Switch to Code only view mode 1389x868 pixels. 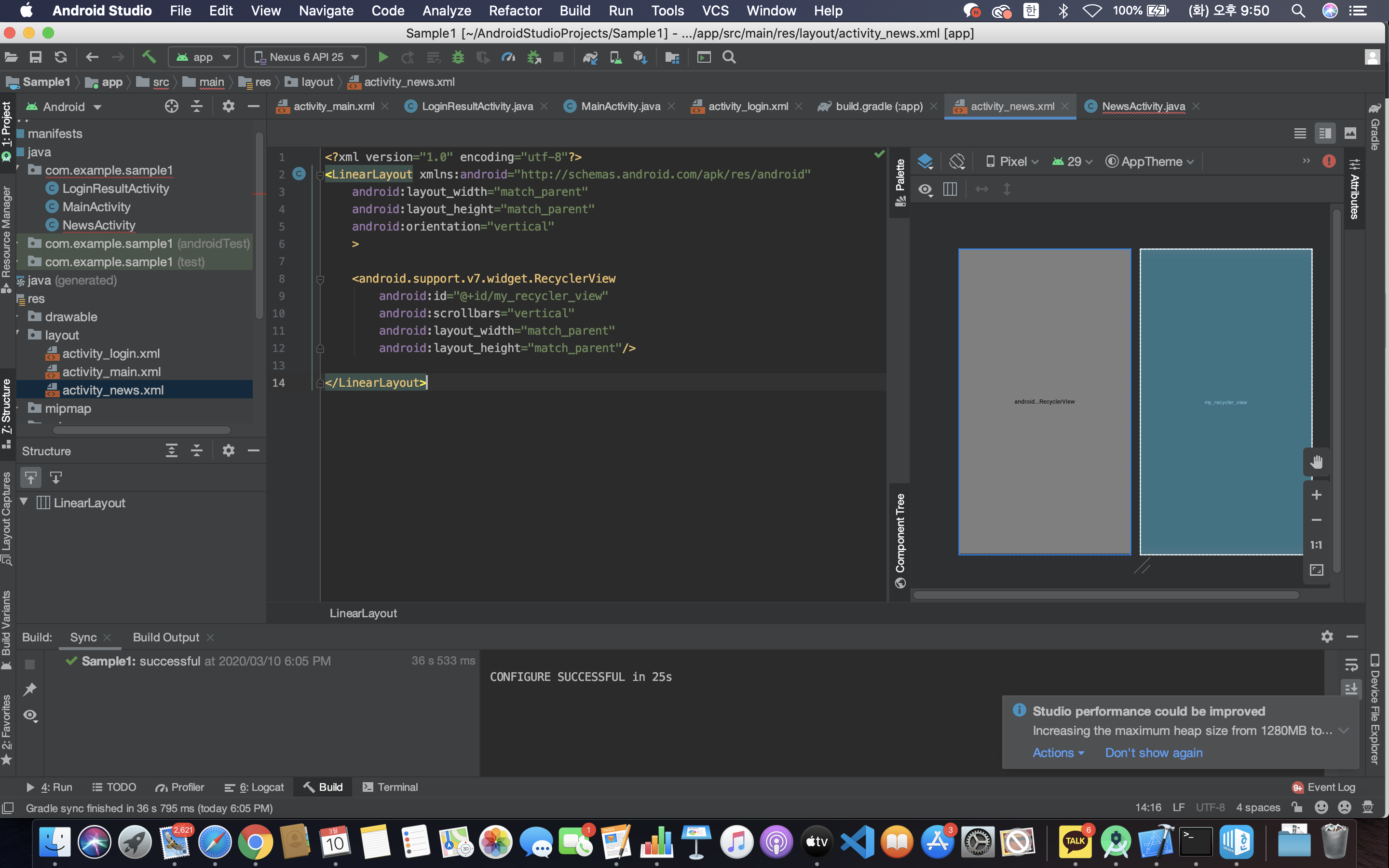click(x=1300, y=133)
